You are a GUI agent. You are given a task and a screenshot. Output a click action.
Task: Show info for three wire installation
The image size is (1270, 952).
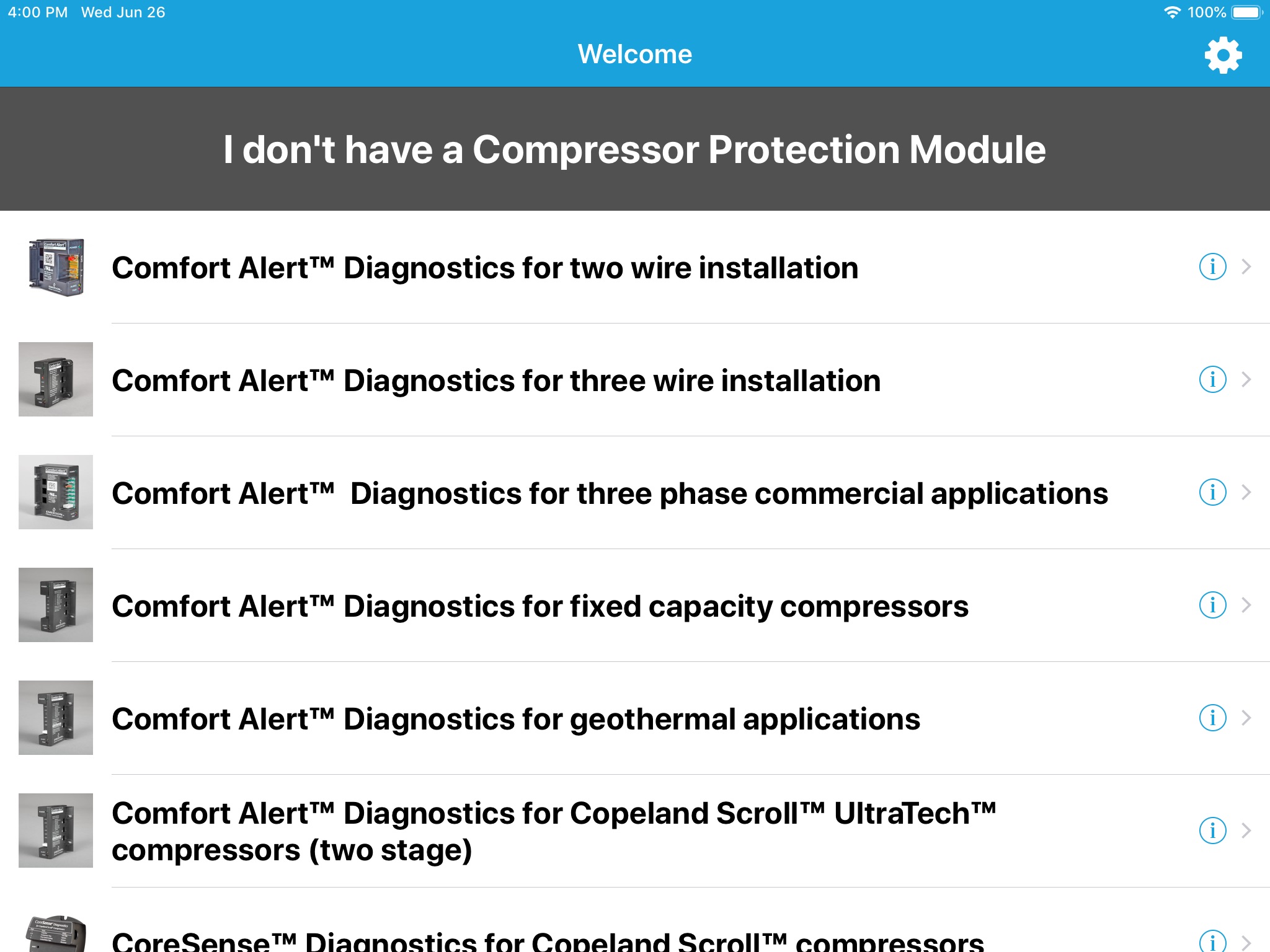1212,380
